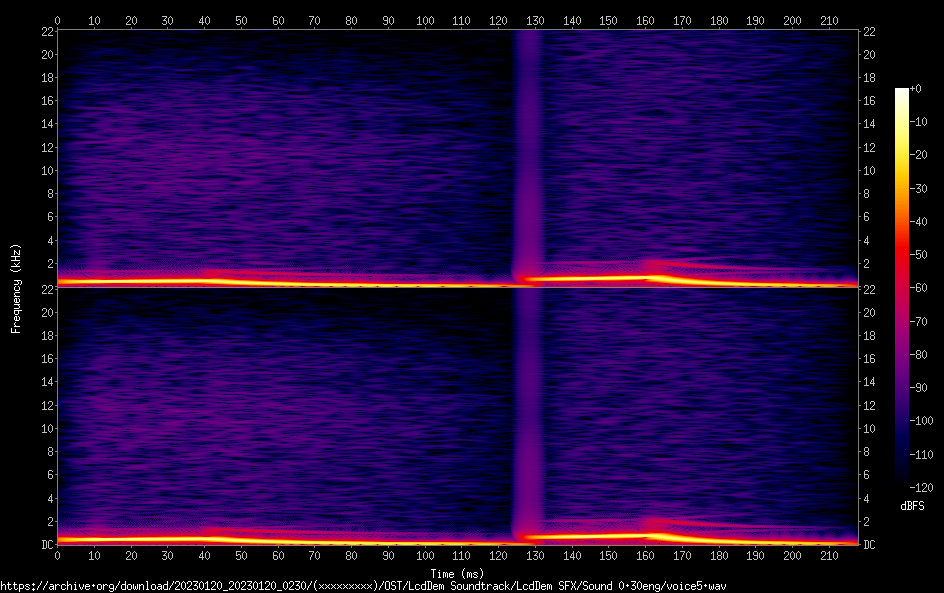Select the +0 label atop the color scale
Viewport: 944px width, 593px height.
(915, 89)
